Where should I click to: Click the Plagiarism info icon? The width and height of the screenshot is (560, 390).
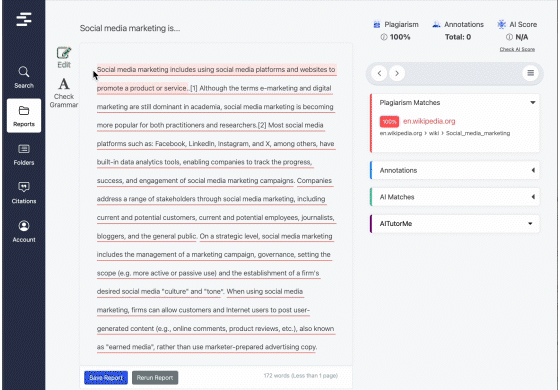pyautogui.click(x=384, y=37)
